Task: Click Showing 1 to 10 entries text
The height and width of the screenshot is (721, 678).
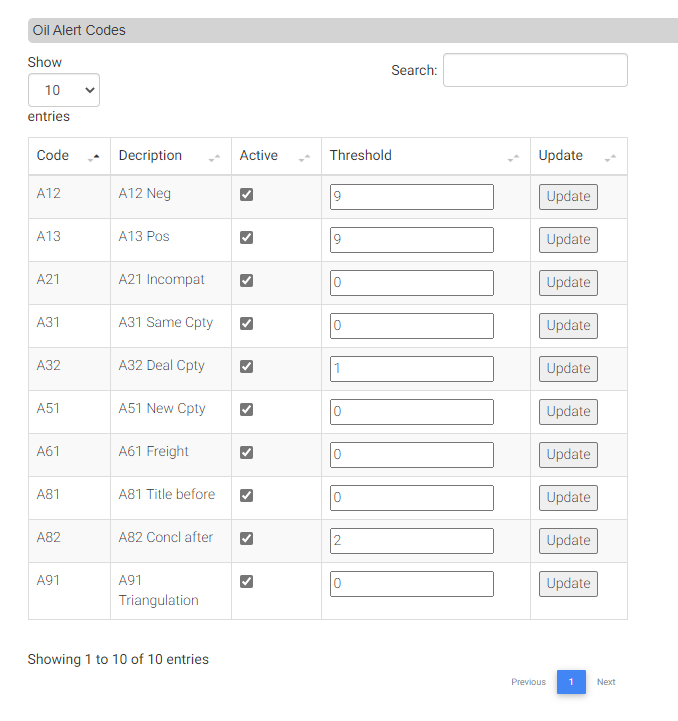Action: (118, 659)
